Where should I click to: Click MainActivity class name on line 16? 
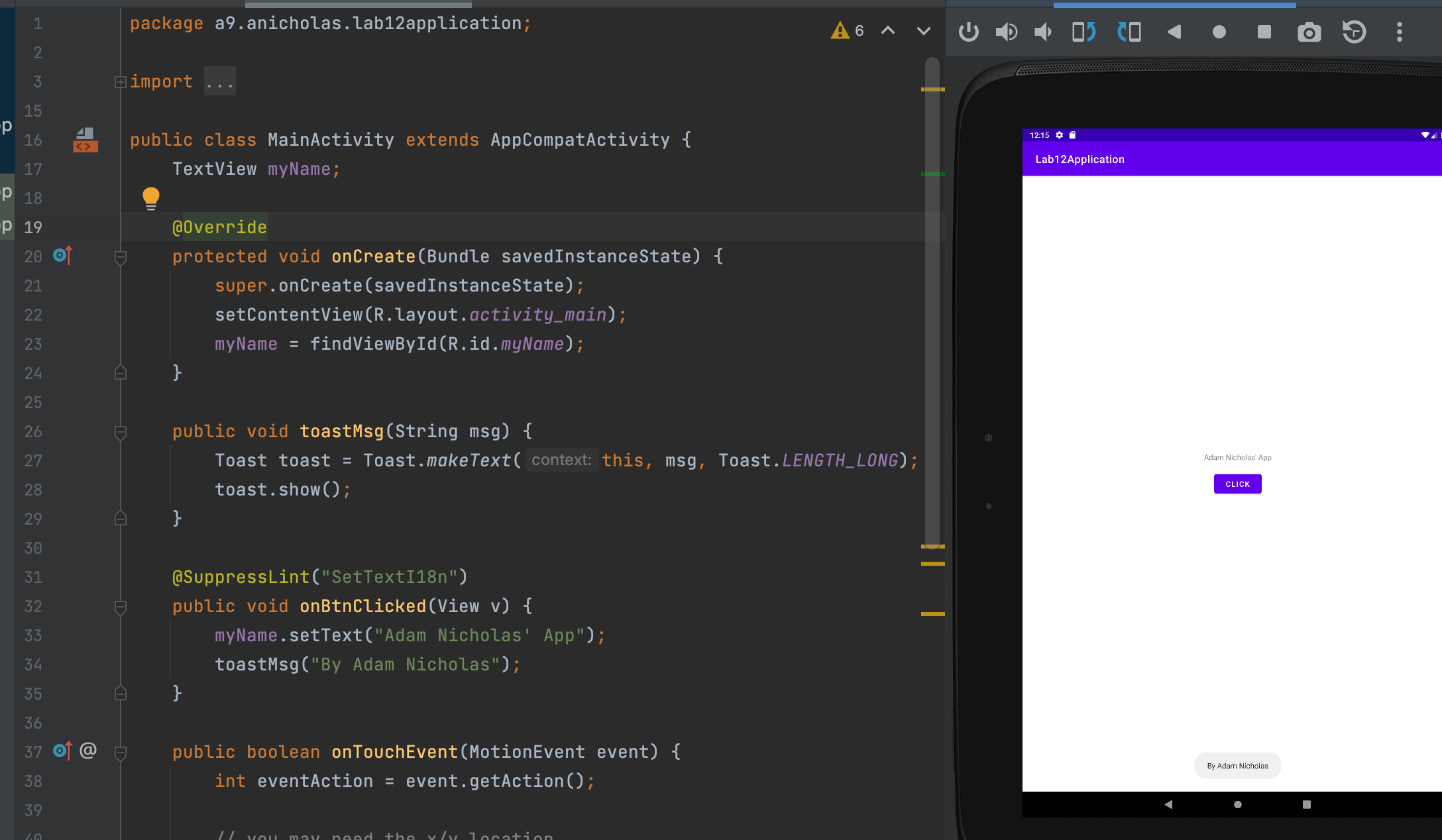click(331, 140)
